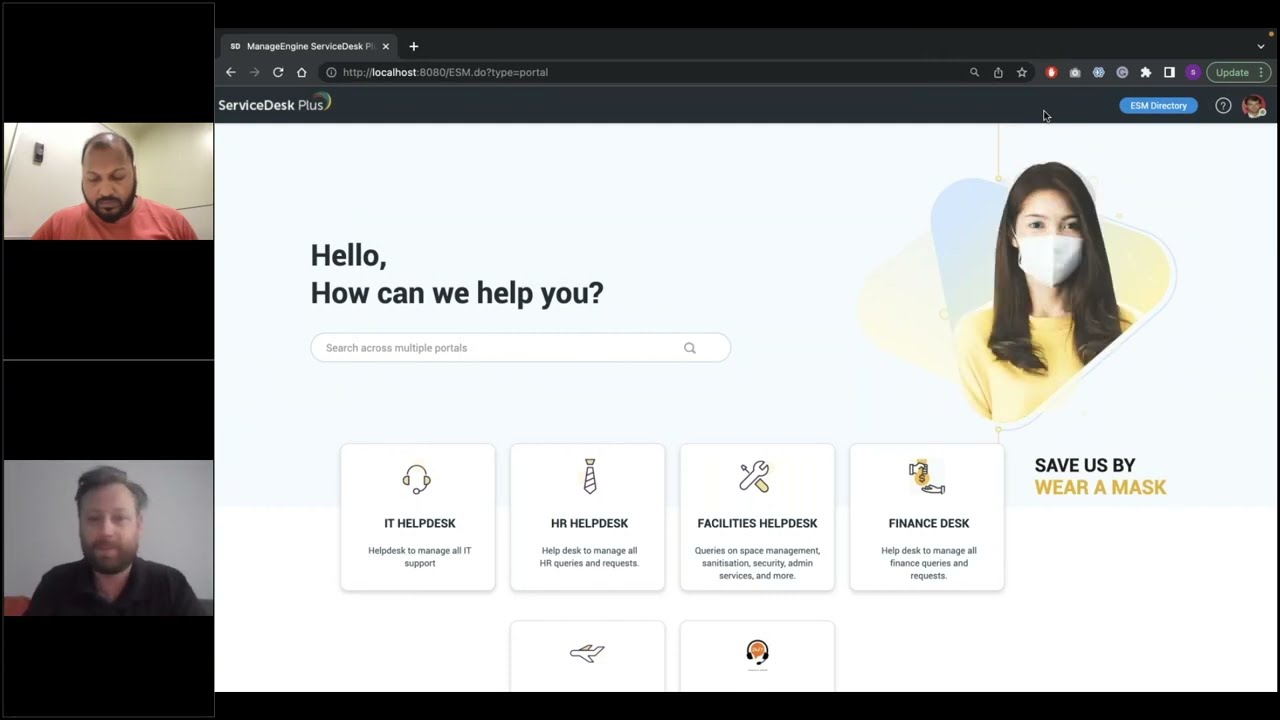The height and width of the screenshot is (720, 1280).
Task: Open the HR HELPDESK portal title
Action: [x=590, y=523]
